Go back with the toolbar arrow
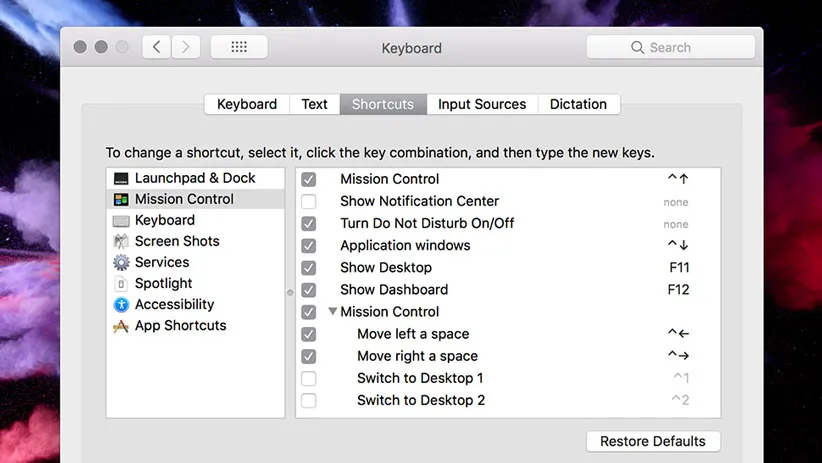 point(156,47)
